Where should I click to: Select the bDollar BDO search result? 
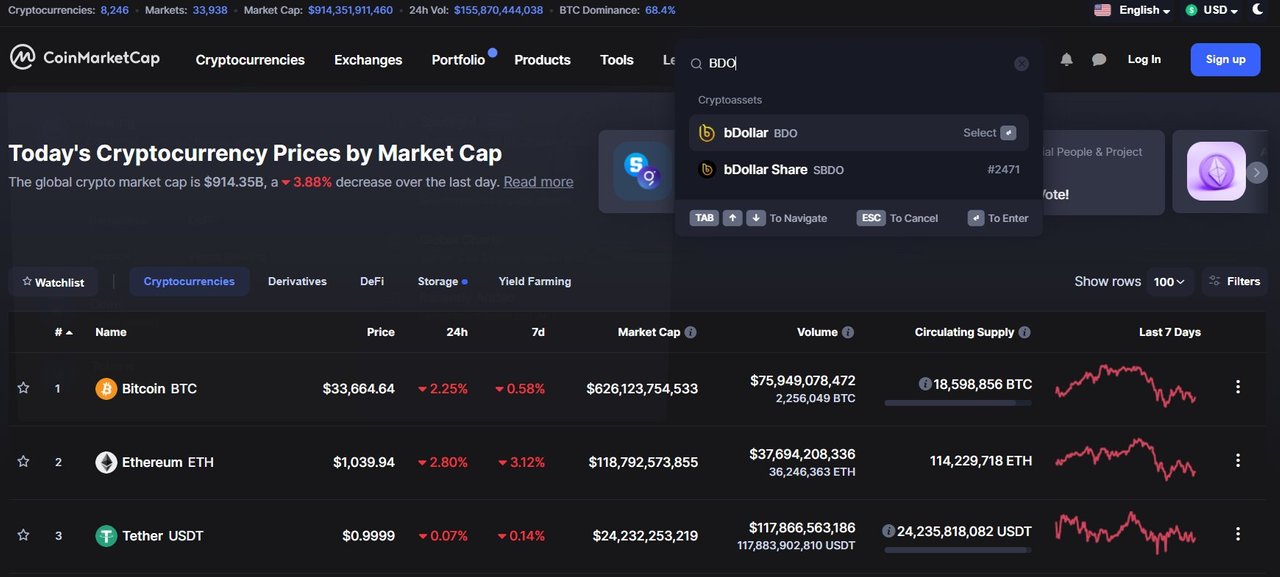pyautogui.click(x=858, y=133)
